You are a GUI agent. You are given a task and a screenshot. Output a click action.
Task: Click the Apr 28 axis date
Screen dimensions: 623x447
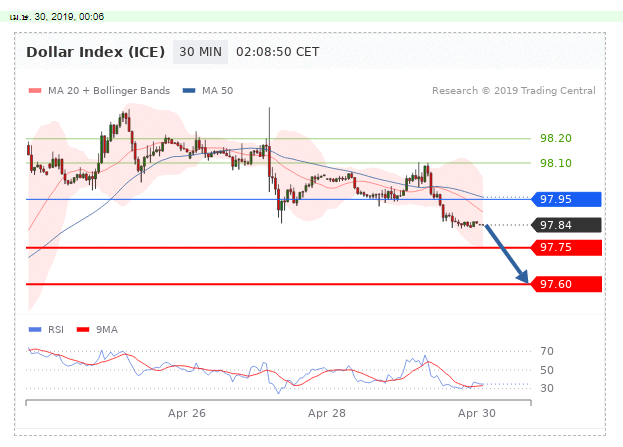[327, 413]
